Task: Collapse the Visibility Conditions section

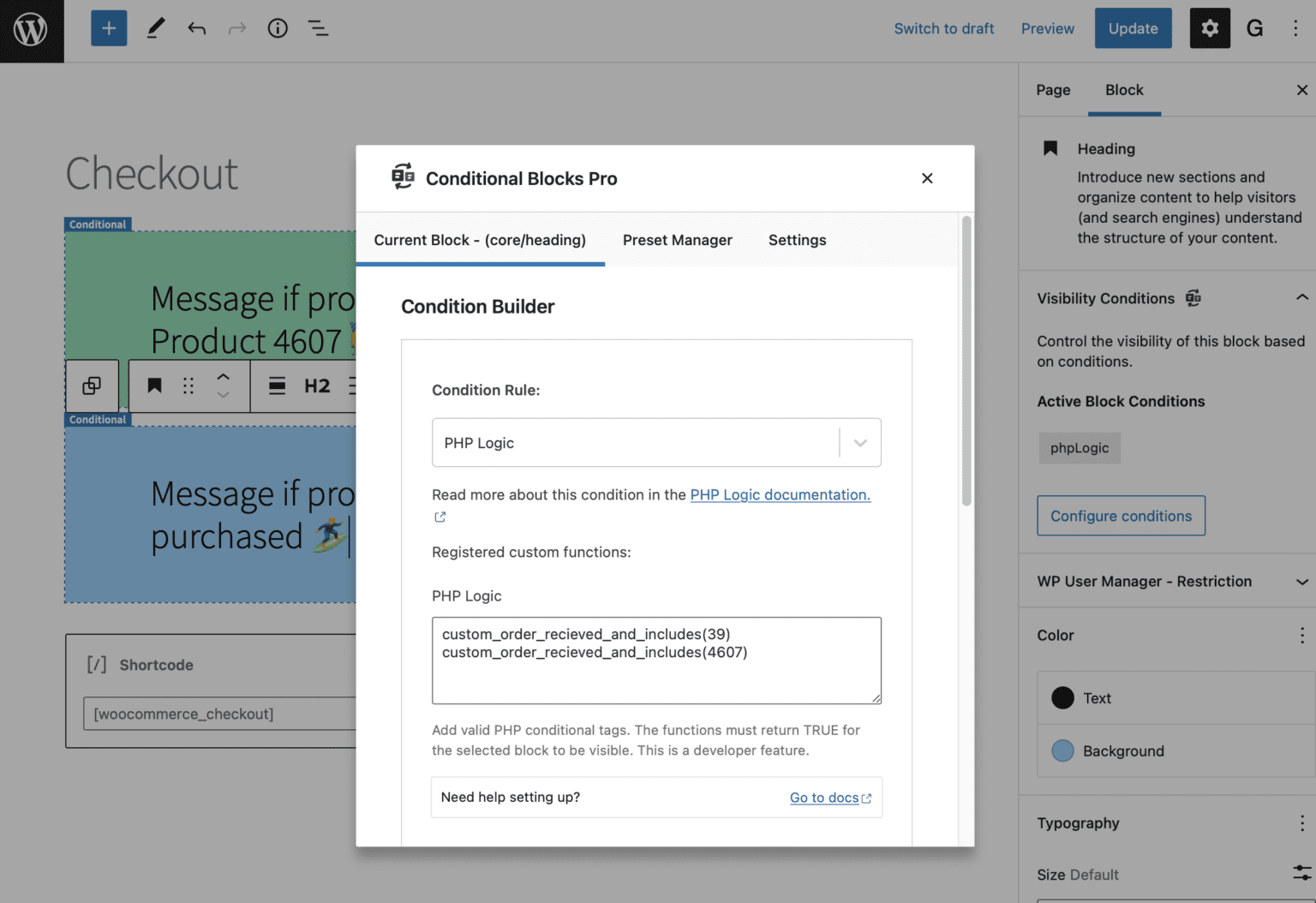Action: click(1301, 297)
